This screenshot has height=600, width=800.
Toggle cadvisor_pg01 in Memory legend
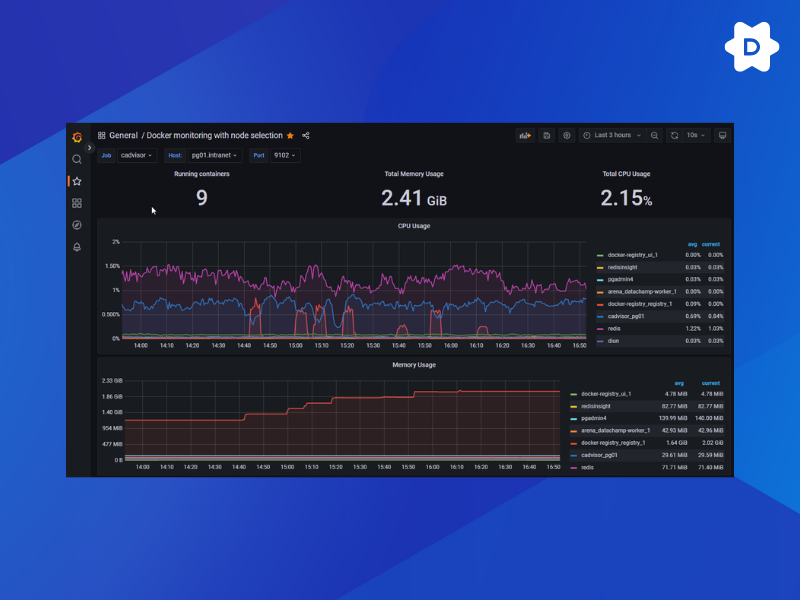[x=599, y=455]
